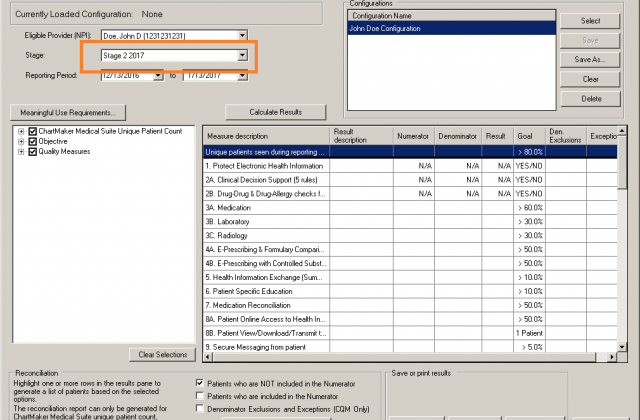Expand the Quality Measures tree node
The image size is (640, 420).
(21, 153)
